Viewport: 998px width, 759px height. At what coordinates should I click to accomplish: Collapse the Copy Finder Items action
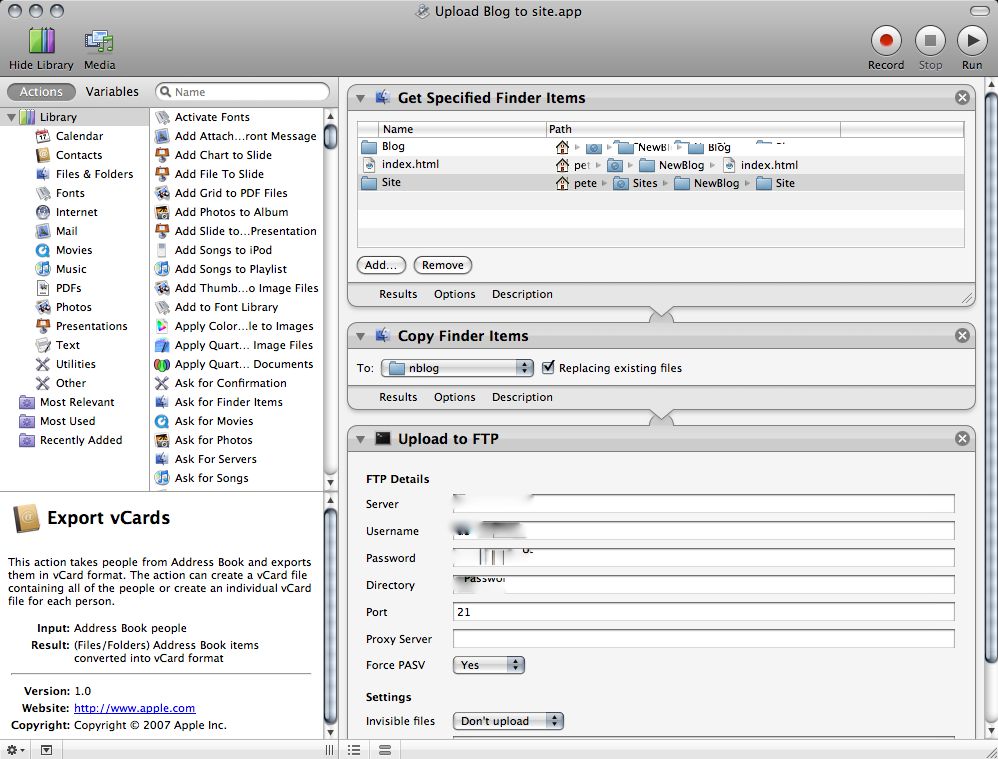[360, 336]
